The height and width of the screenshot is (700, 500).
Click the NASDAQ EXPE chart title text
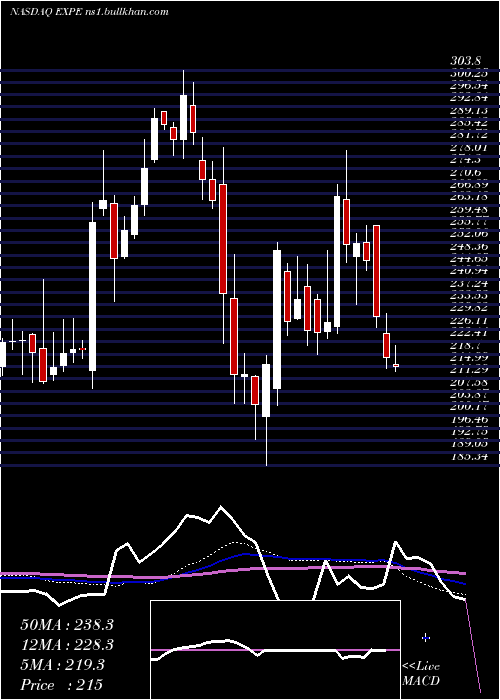89,12
